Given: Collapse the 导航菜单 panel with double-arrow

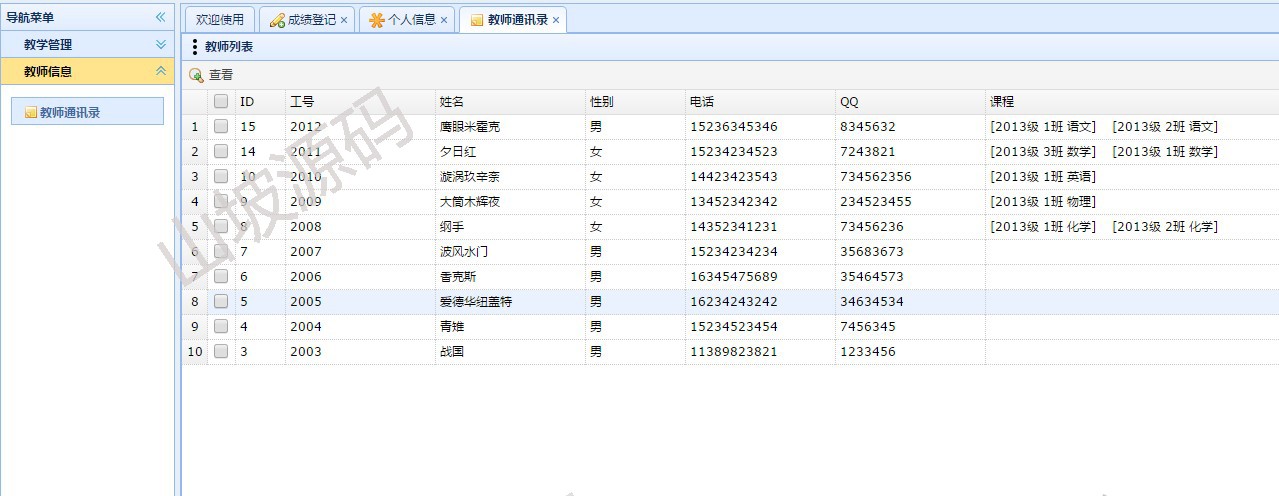Looking at the screenshot, I should click(160, 17).
